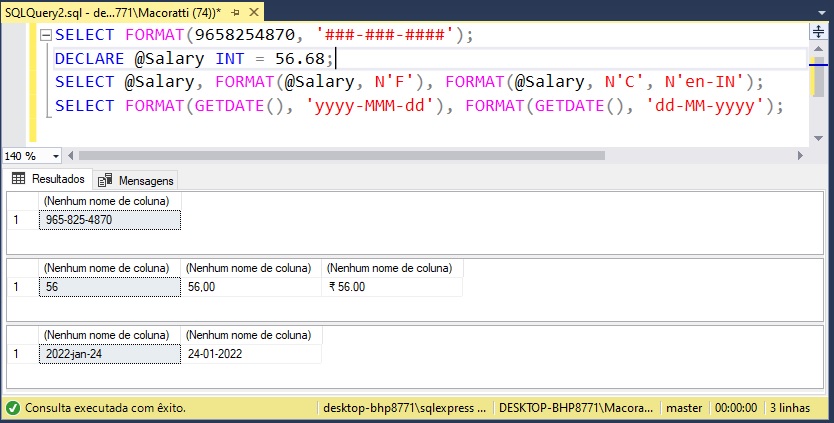This screenshot has width=834, height=423.
Task: Click the editor split window handle
Action: [818, 31]
